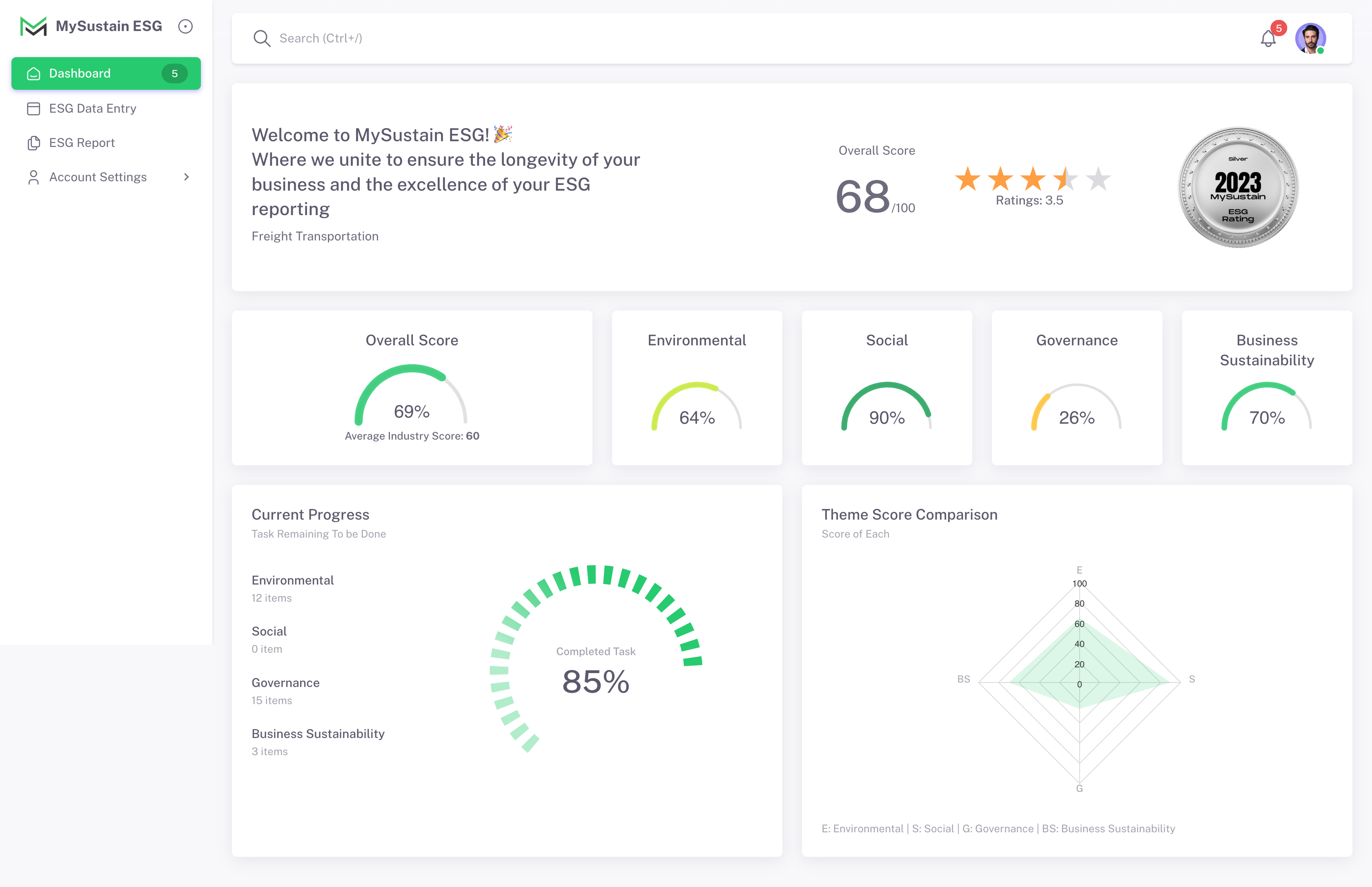Select Business Sustainability 3 items row
1372x887 pixels.
318,743
